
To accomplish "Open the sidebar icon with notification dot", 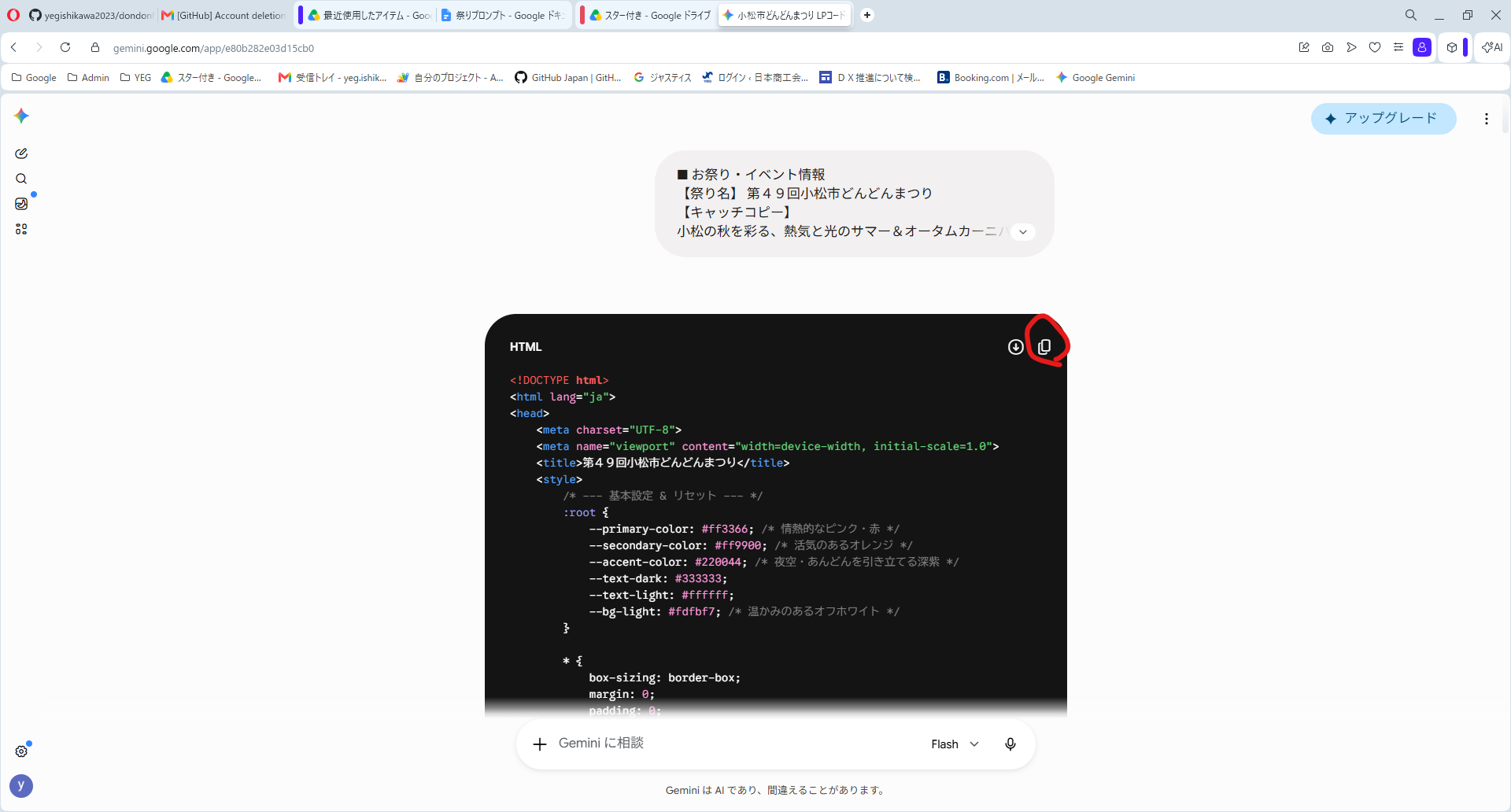I will [21, 204].
